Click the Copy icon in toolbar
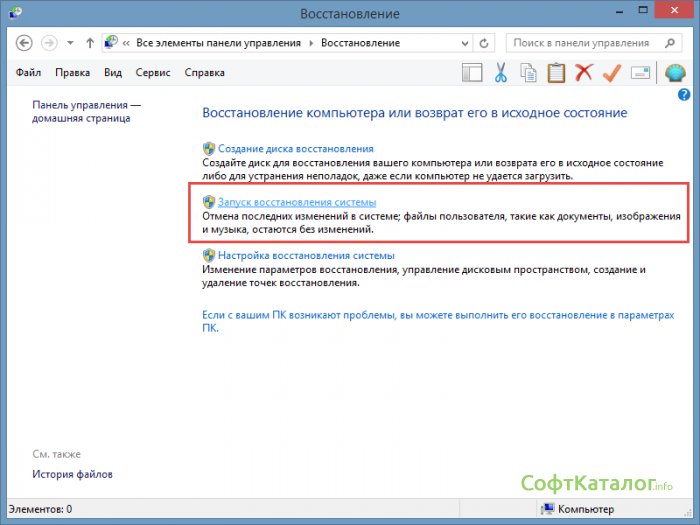 tap(528, 72)
